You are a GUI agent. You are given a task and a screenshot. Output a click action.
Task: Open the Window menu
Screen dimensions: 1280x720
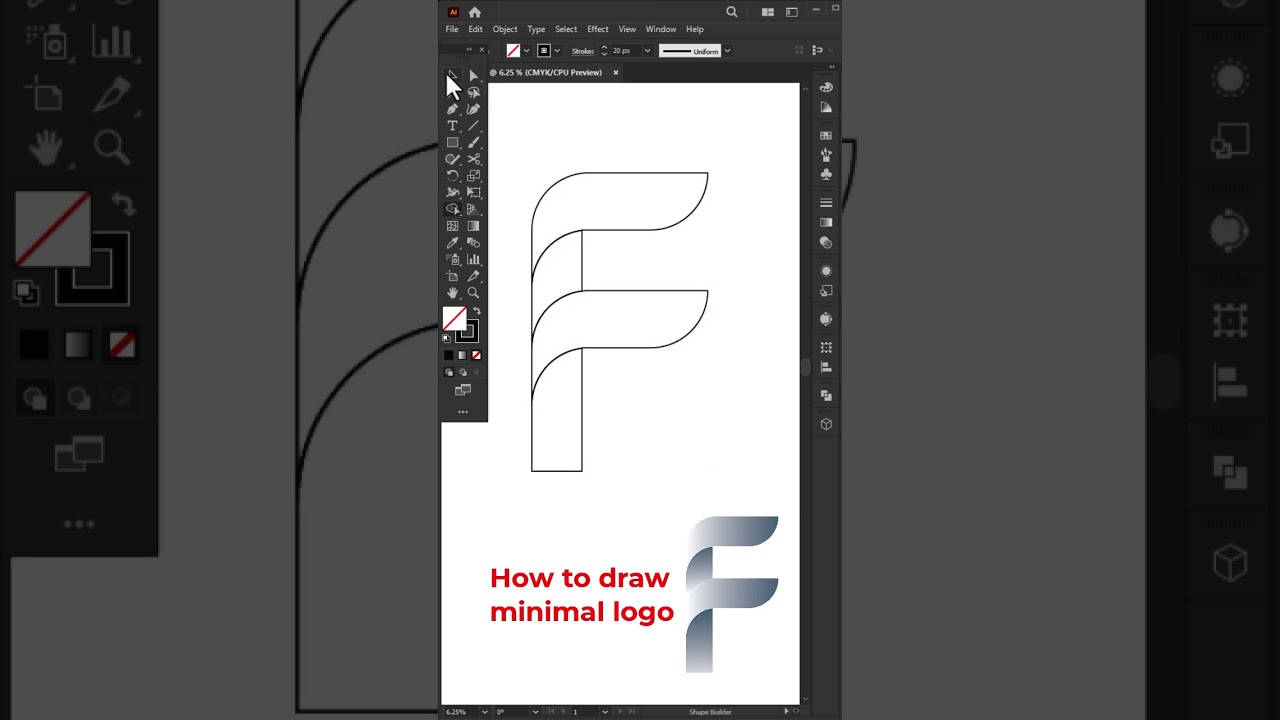[661, 29]
